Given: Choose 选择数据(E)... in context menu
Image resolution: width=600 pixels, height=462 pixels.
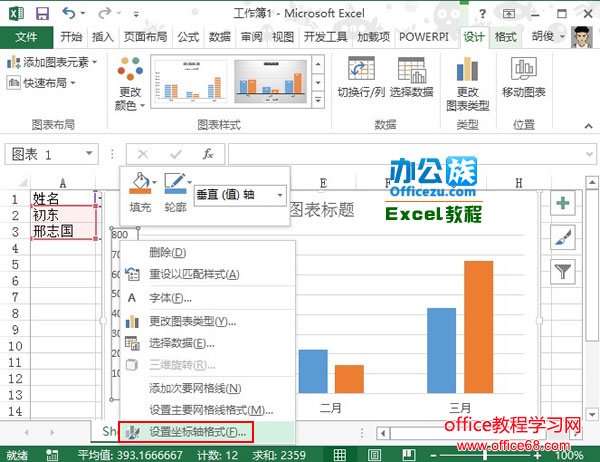Looking at the screenshot, I should point(207,343).
